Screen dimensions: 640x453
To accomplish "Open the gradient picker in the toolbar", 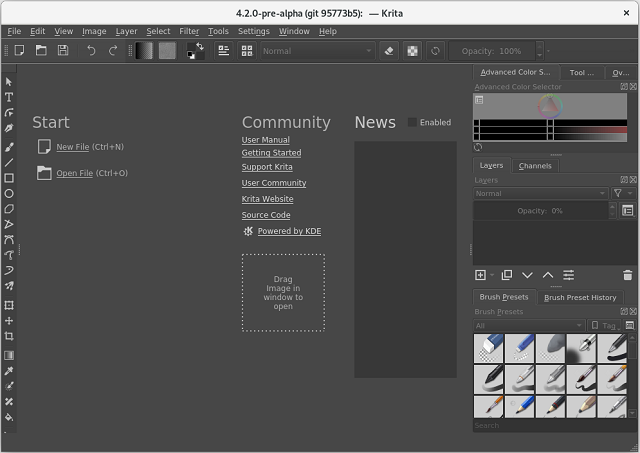I will point(144,51).
